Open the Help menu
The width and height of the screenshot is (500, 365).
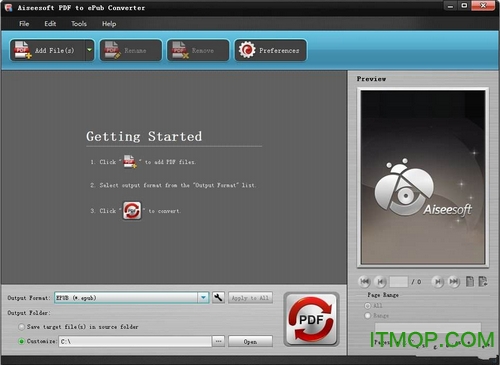tap(109, 24)
